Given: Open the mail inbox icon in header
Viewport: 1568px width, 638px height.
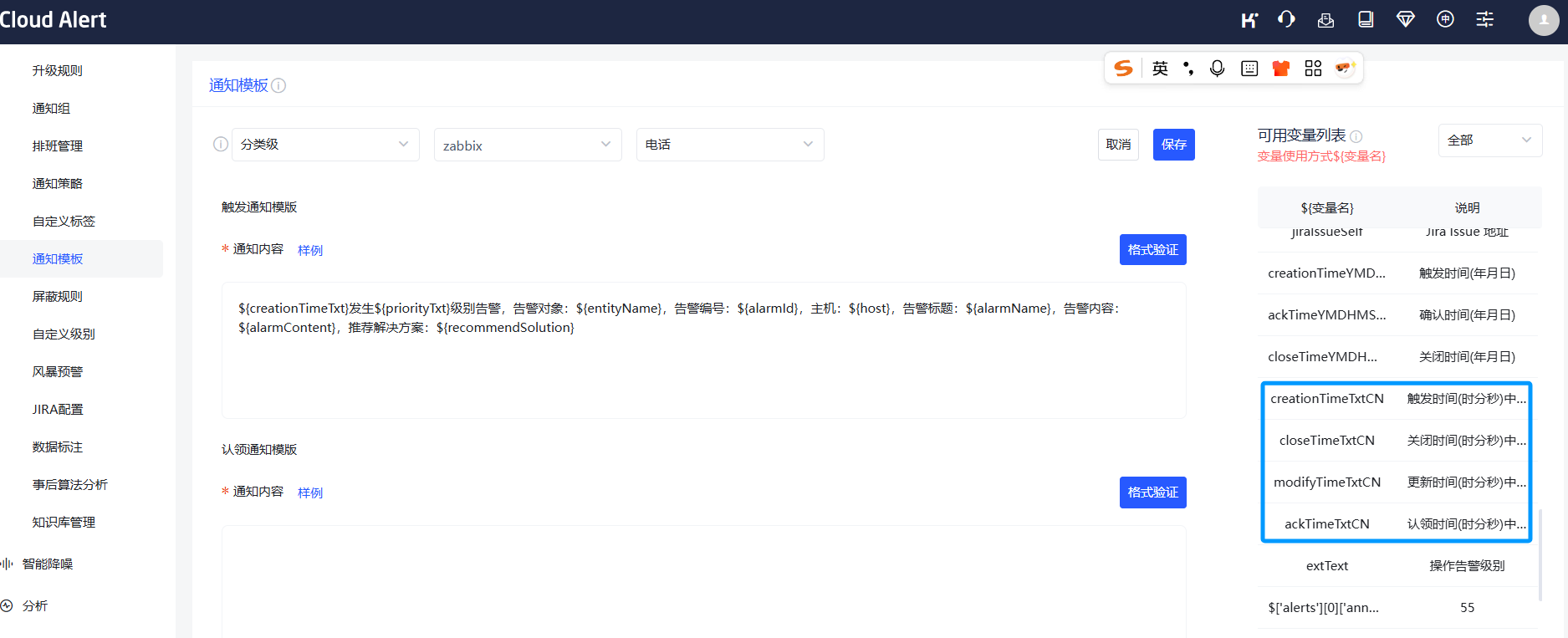Looking at the screenshot, I should 1325,20.
